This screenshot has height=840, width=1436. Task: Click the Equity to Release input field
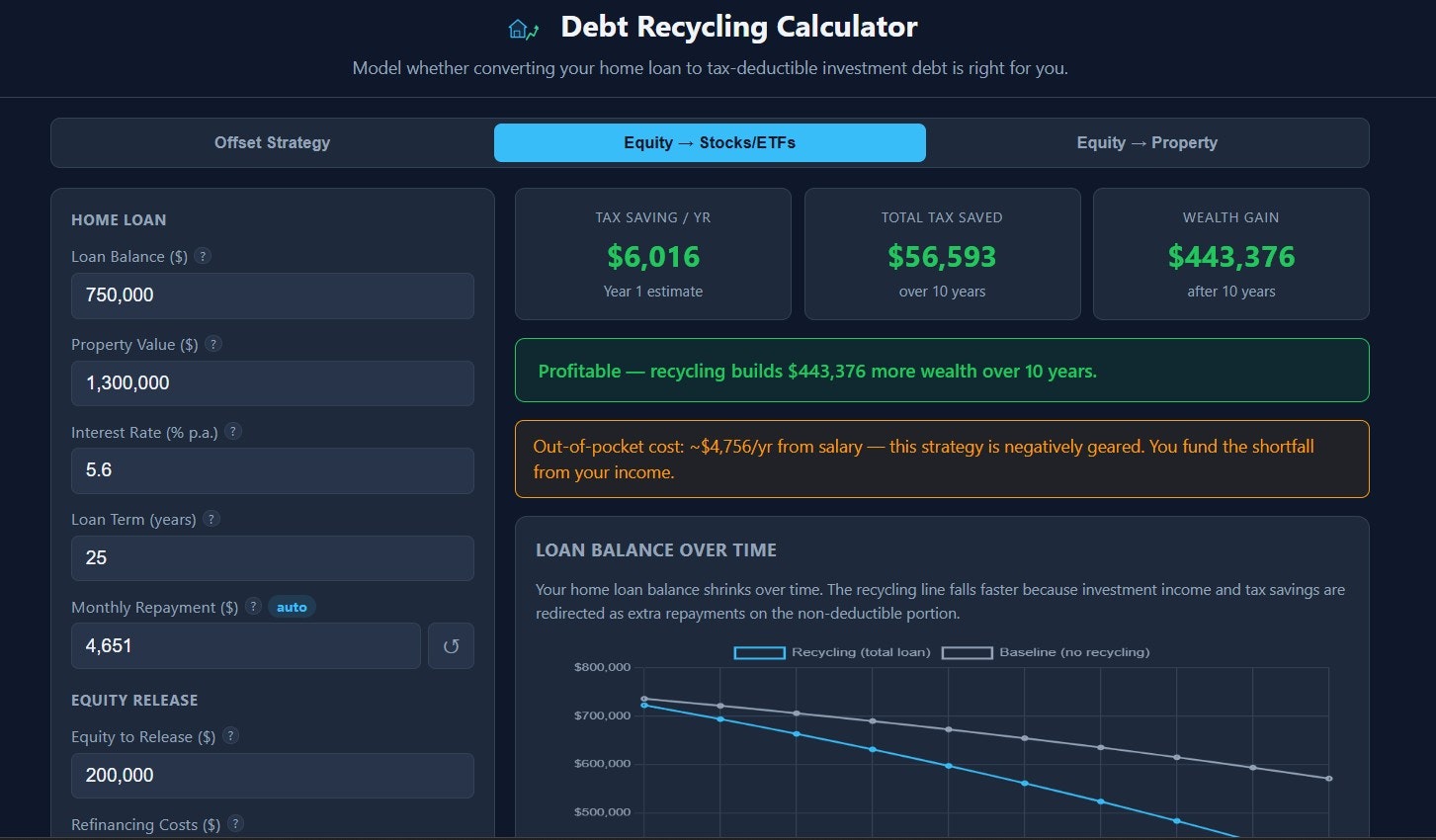click(273, 776)
